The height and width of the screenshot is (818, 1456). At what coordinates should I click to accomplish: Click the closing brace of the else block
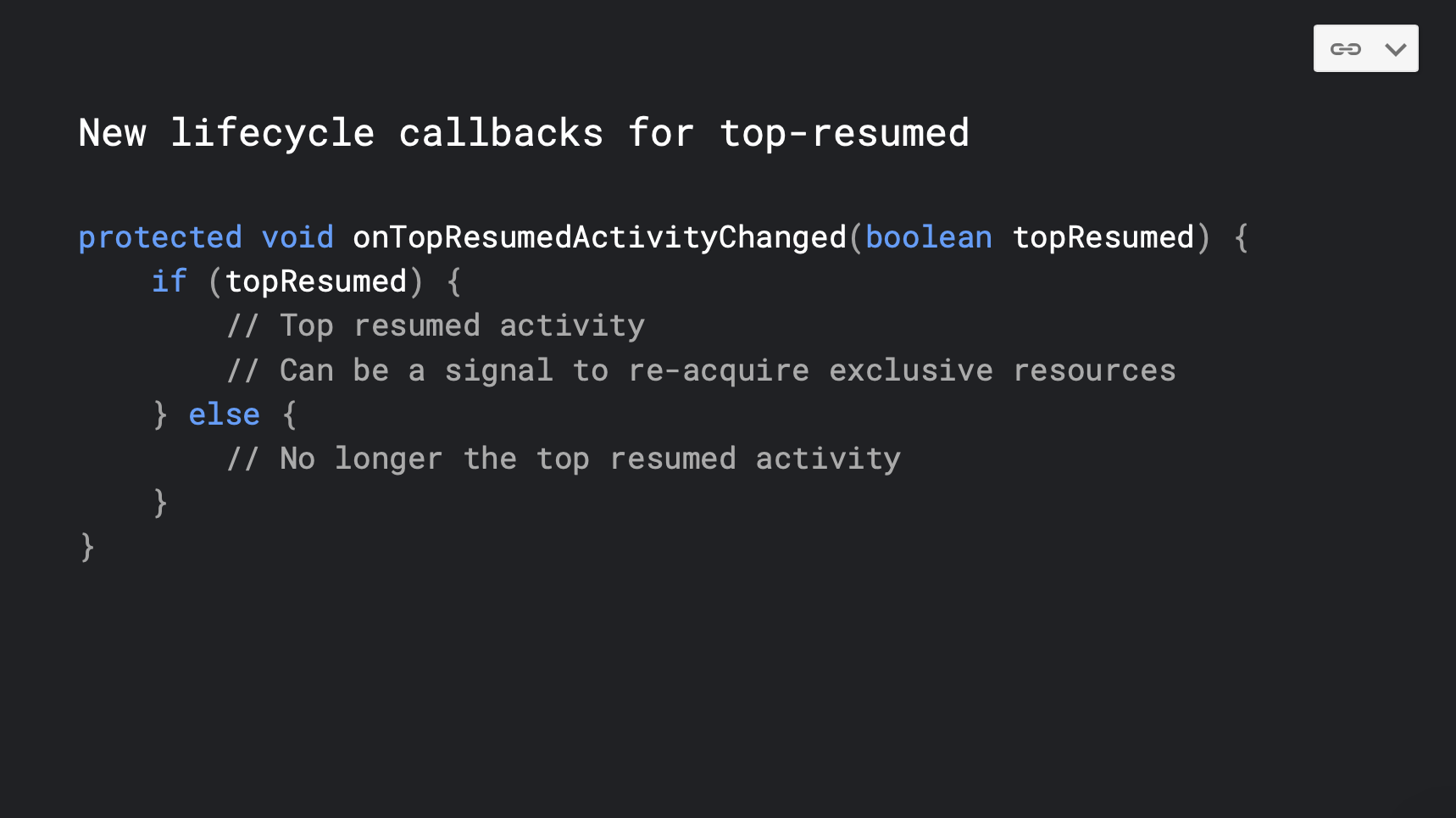coord(160,503)
